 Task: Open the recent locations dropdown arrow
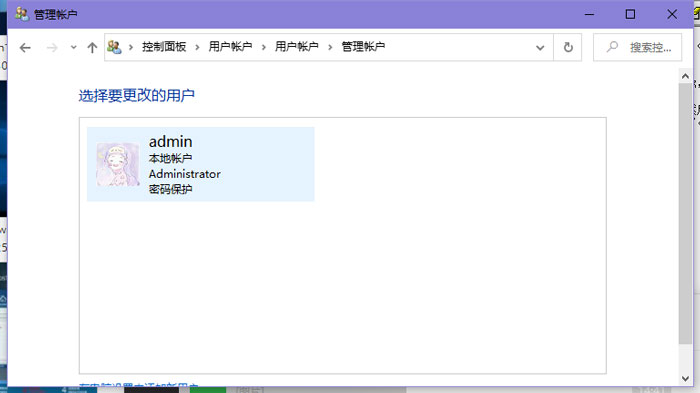pyautogui.click(x=73, y=47)
